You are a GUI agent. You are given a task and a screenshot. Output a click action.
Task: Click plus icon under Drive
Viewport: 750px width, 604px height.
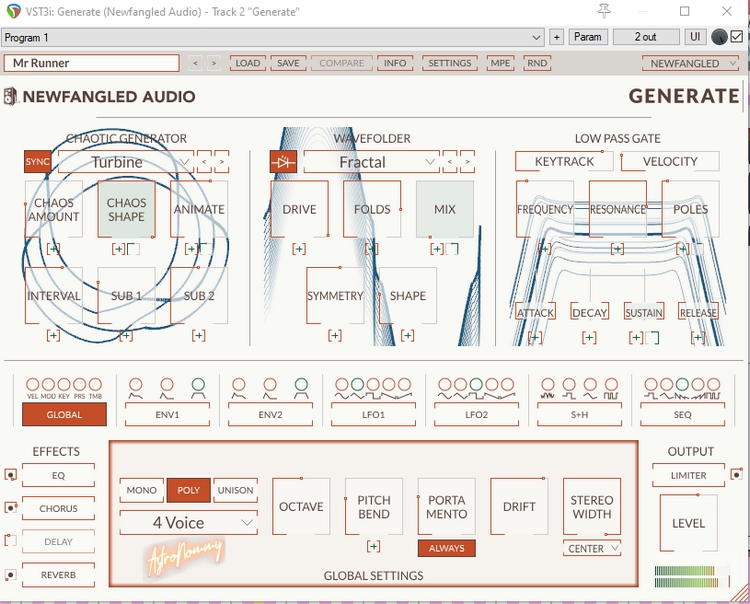click(x=299, y=249)
